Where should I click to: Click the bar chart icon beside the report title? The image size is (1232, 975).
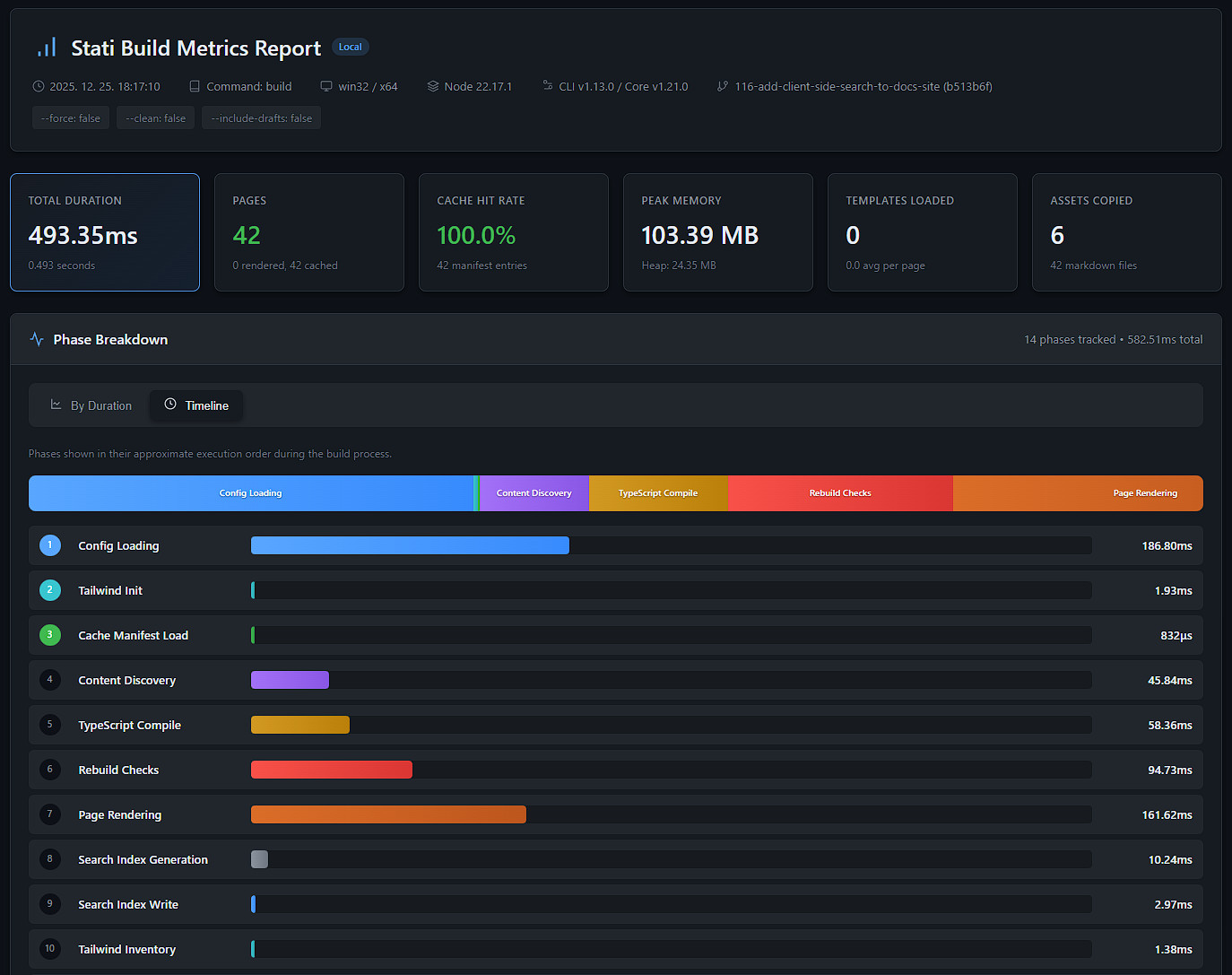pyautogui.click(x=46, y=47)
